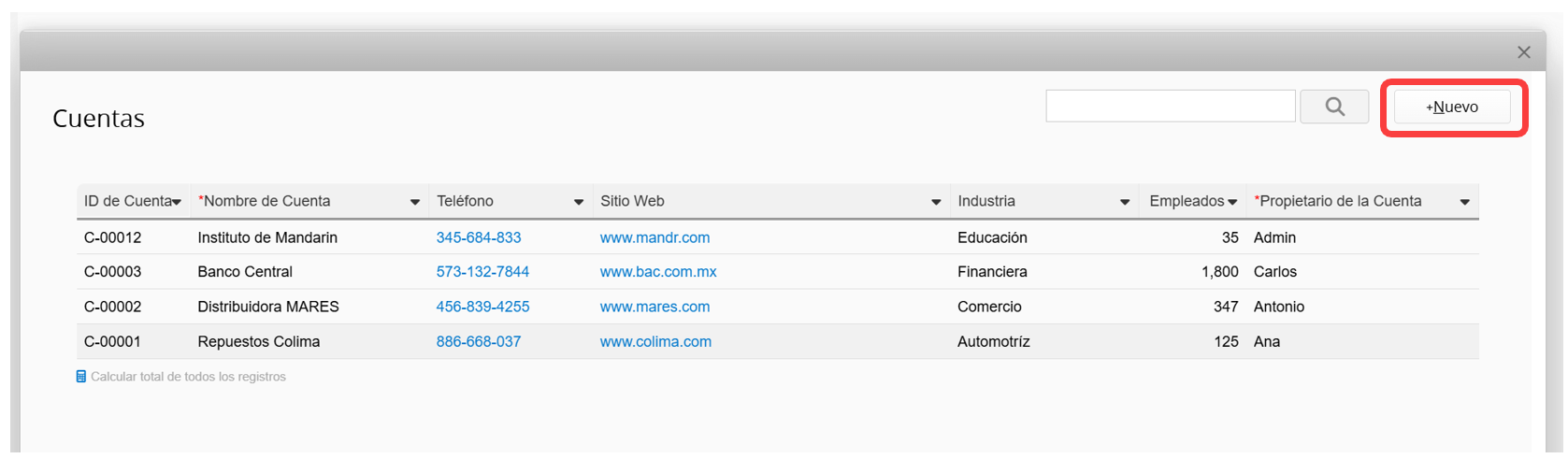Visit the www.colima.com link
The image size is (1568, 473).
(x=655, y=342)
